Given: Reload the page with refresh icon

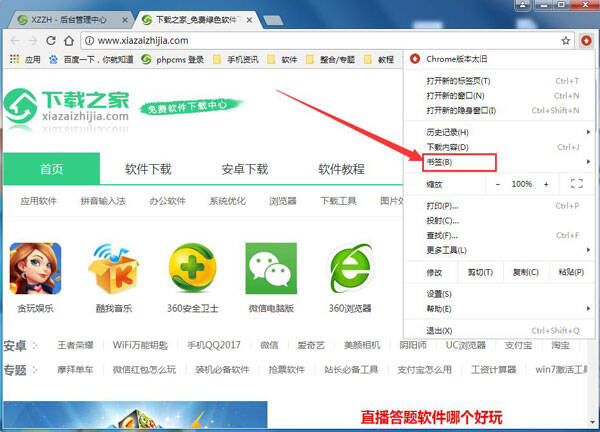Looking at the screenshot, I should click(51, 41).
